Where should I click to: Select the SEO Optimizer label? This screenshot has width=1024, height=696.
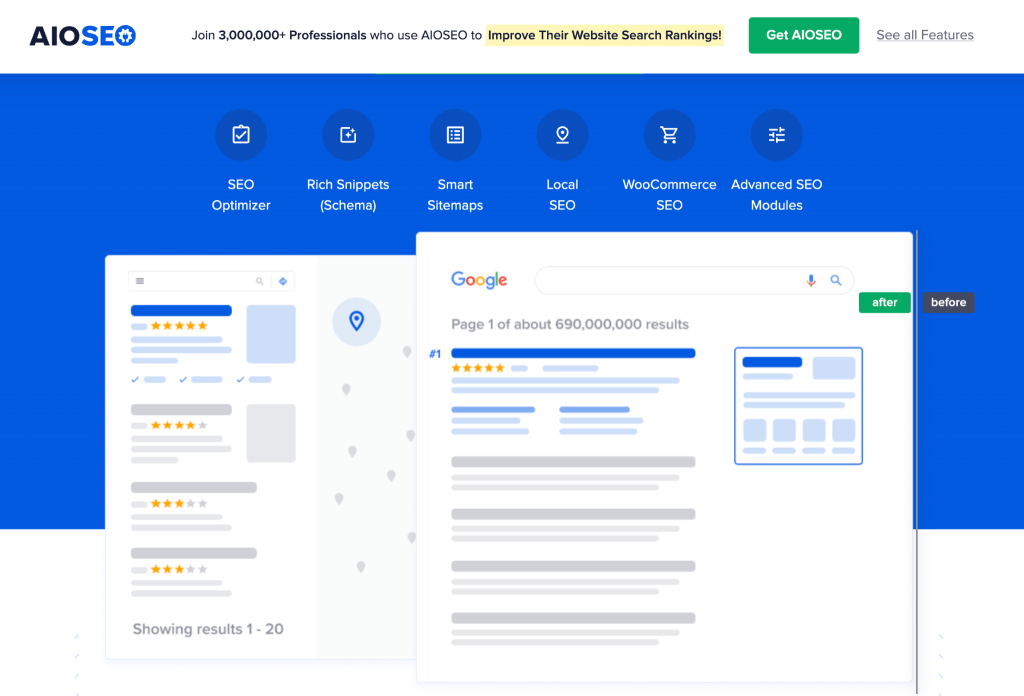[x=241, y=195]
